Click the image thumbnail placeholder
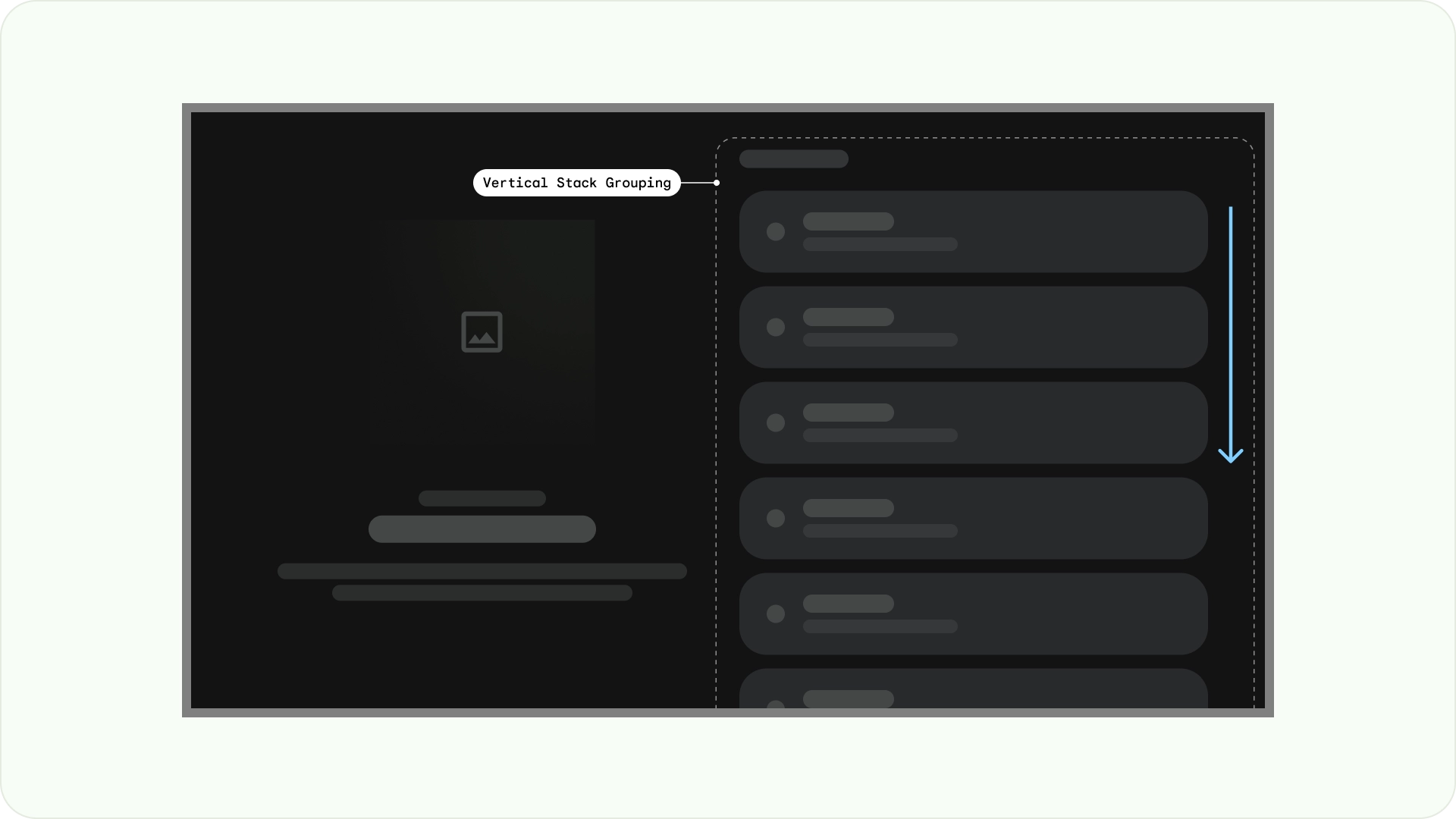 pyautogui.click(x=481, y=331)
